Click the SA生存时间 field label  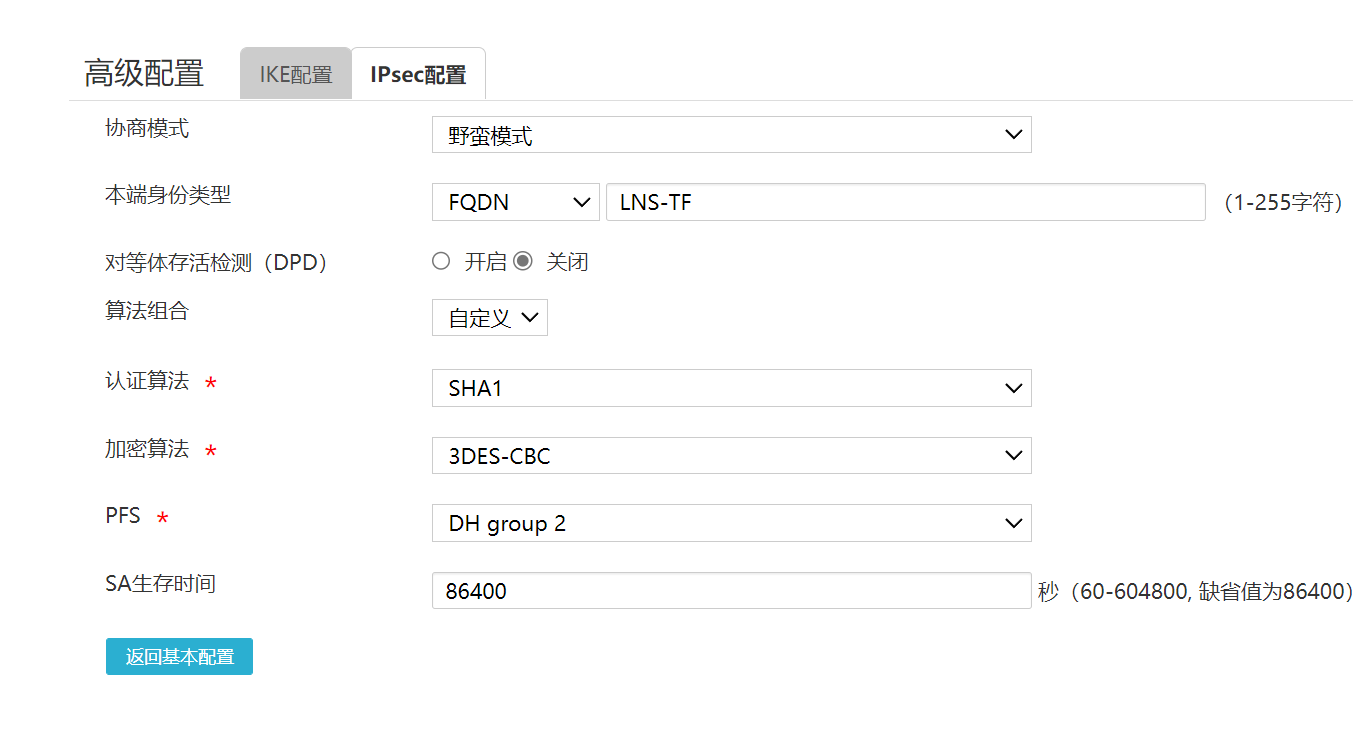coord(160,583)
